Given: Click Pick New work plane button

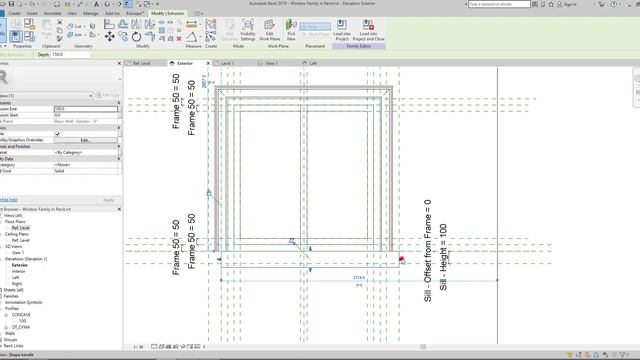Looking at the screenshot, I should (x=291, y=30).
